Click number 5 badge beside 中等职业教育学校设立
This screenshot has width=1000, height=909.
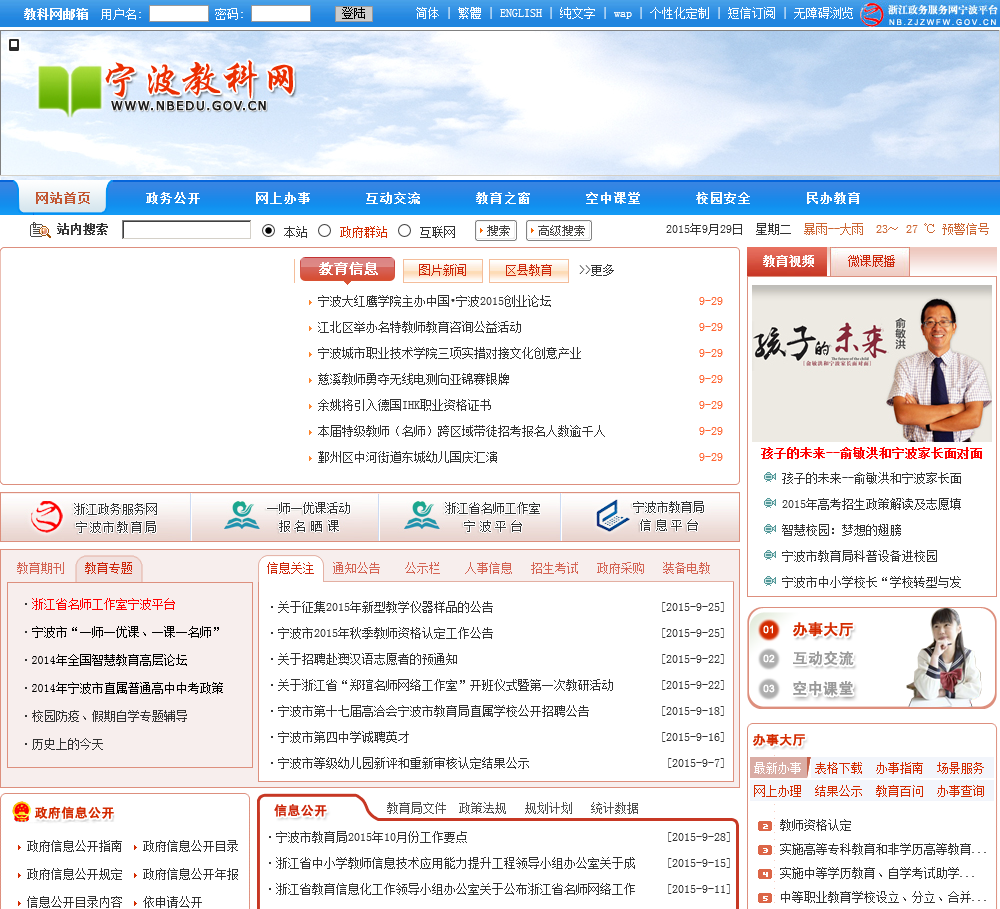765,898
